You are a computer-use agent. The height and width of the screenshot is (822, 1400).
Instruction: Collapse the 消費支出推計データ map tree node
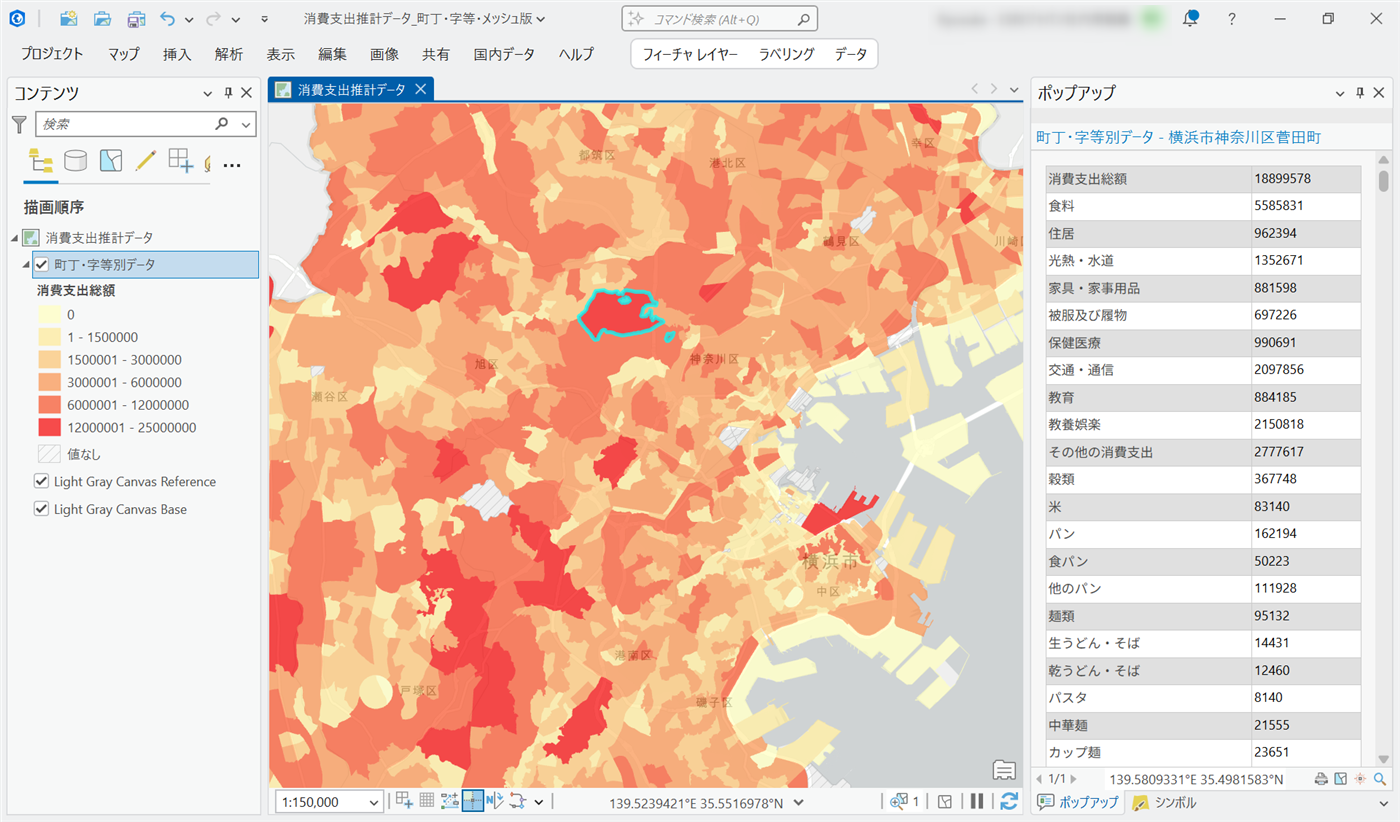[14, 238]
